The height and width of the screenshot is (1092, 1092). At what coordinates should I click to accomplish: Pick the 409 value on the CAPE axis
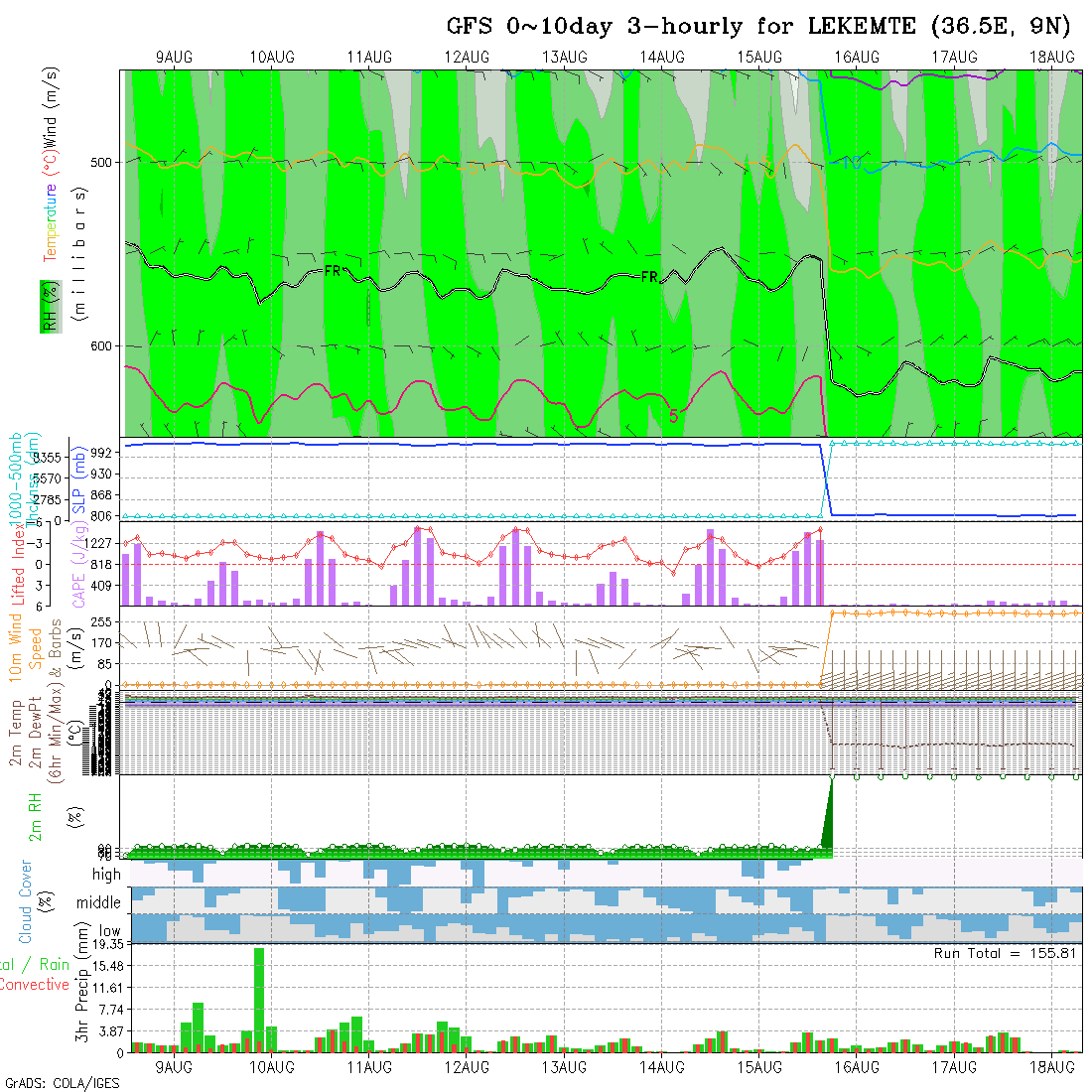tap(101, 586)
